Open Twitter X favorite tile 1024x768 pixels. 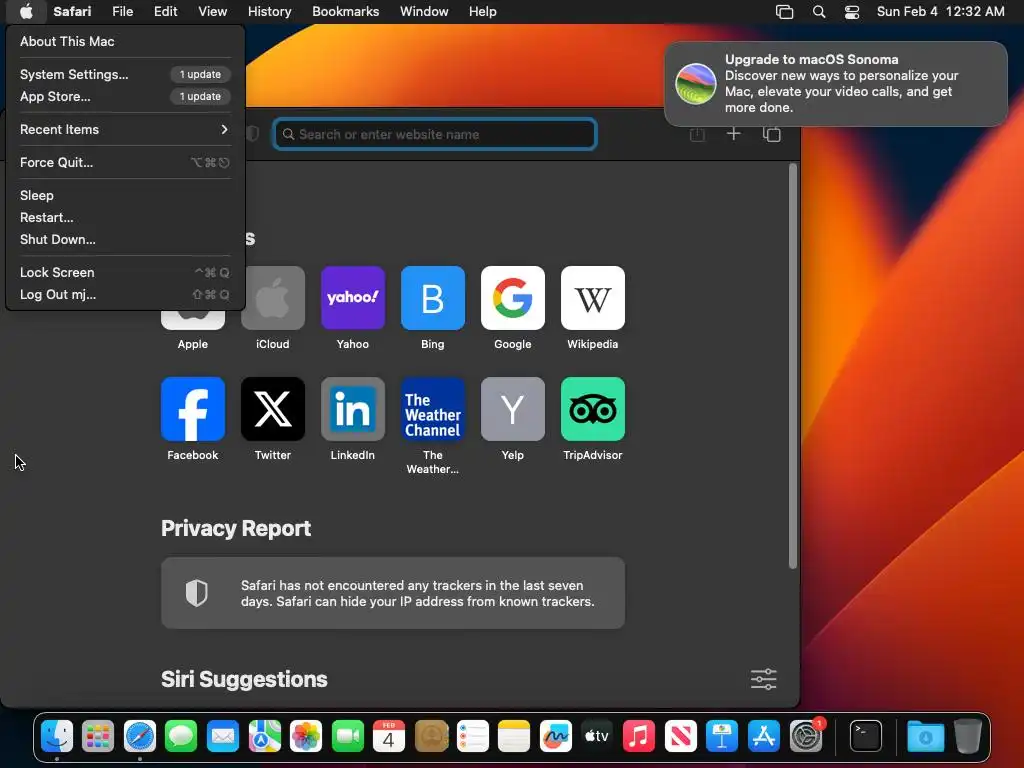pyautogui.click(x=273, y=409)
